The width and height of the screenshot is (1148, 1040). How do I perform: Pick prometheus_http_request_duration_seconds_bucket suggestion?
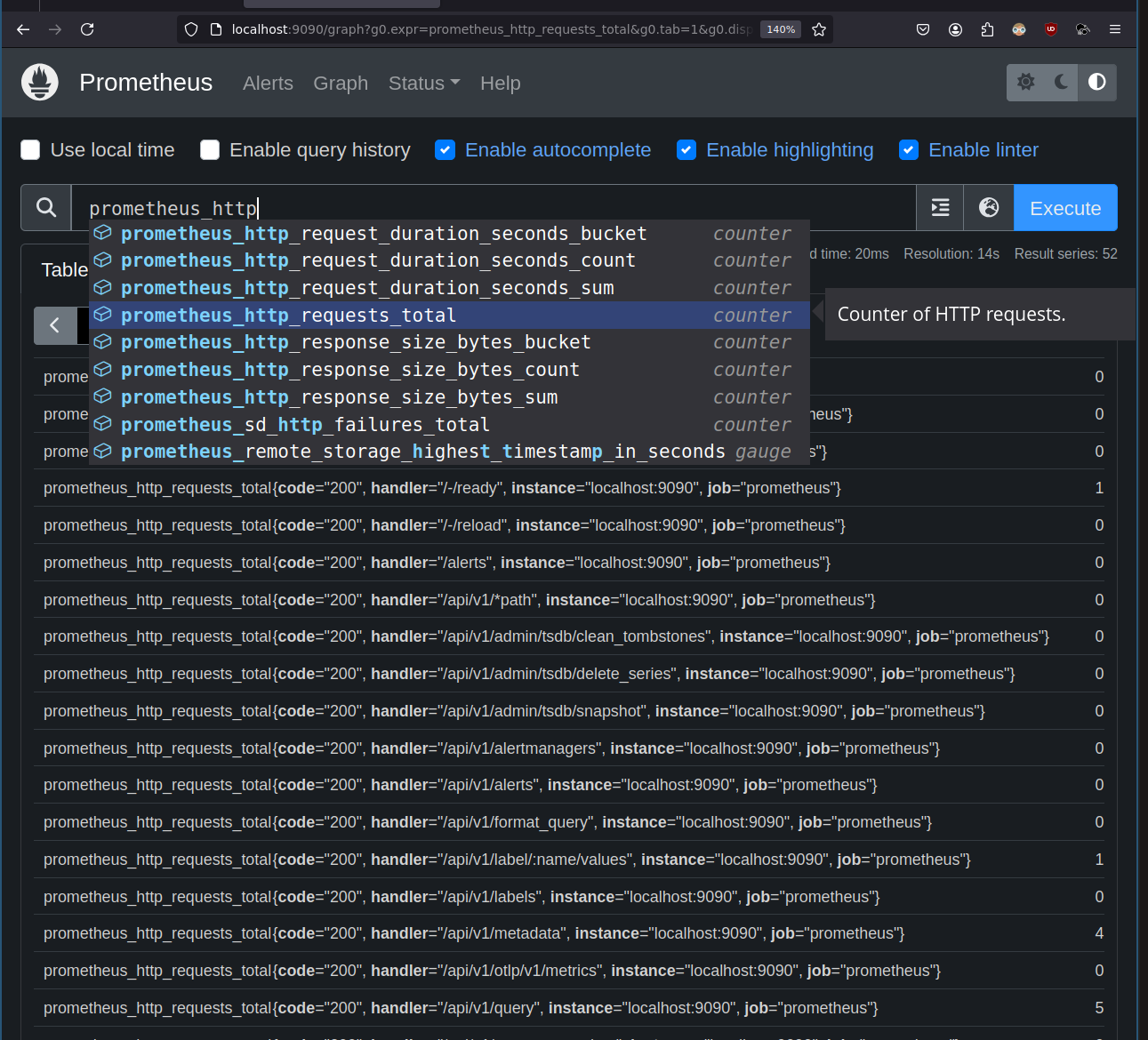(x=449, y=234)
